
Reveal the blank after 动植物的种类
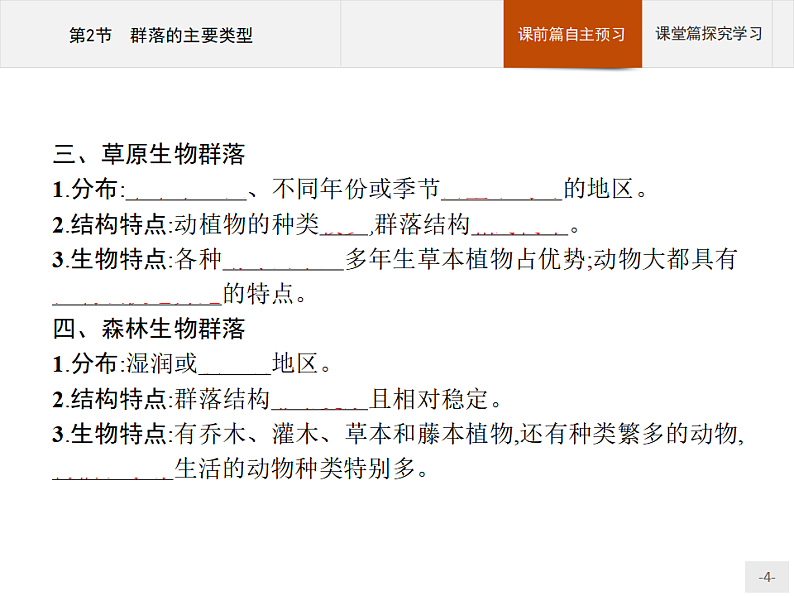pos(345,225)
